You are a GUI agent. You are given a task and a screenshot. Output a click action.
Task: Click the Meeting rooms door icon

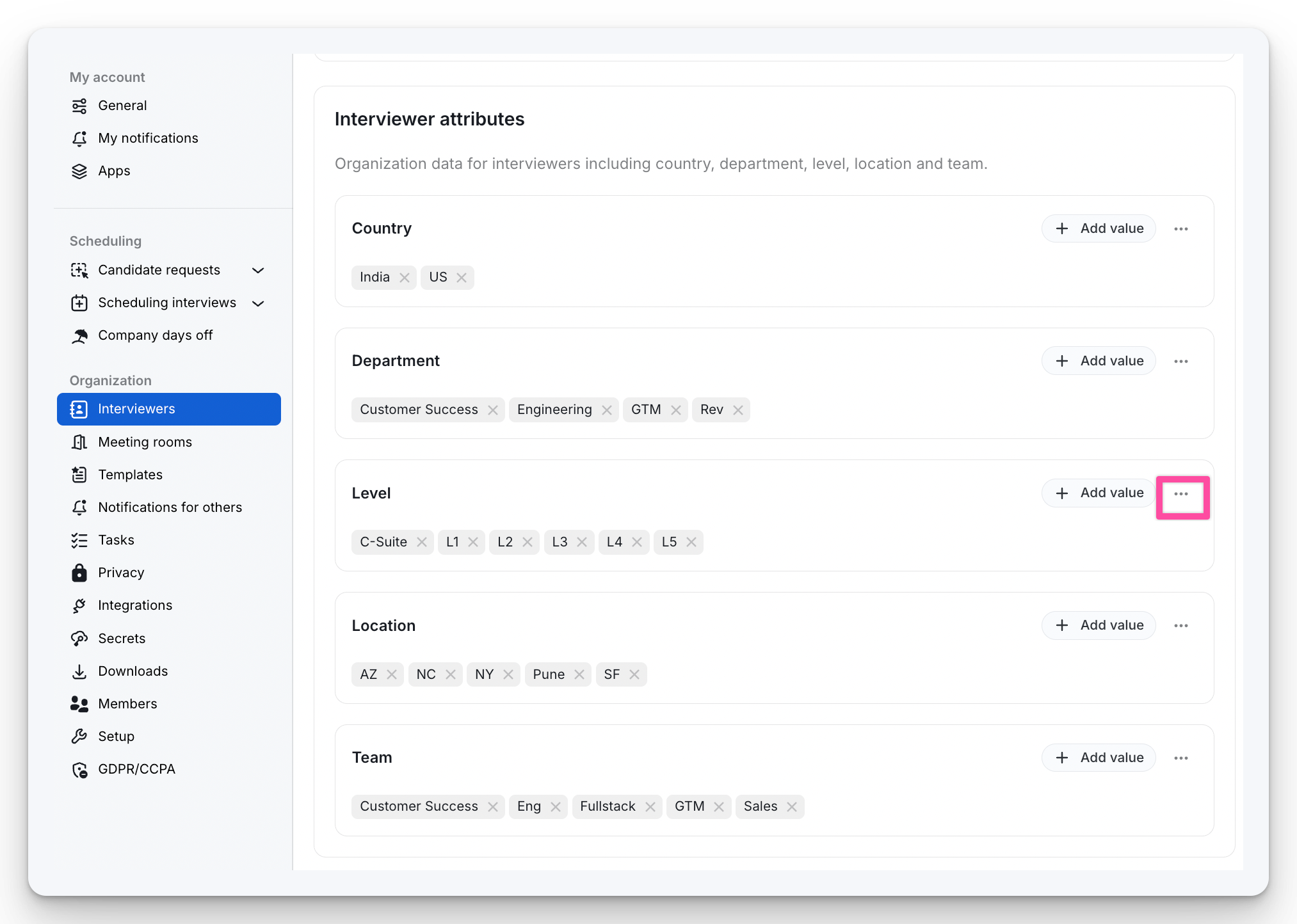click(x=79, y=442)
